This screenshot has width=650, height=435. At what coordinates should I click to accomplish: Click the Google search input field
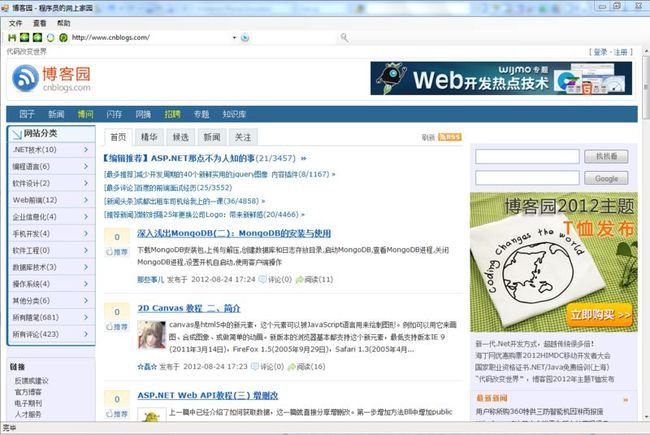[x=527, y=178]
